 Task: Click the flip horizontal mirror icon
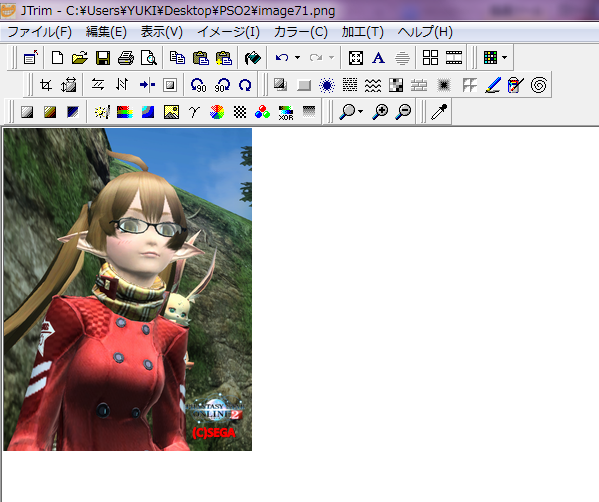coord(98,84)
